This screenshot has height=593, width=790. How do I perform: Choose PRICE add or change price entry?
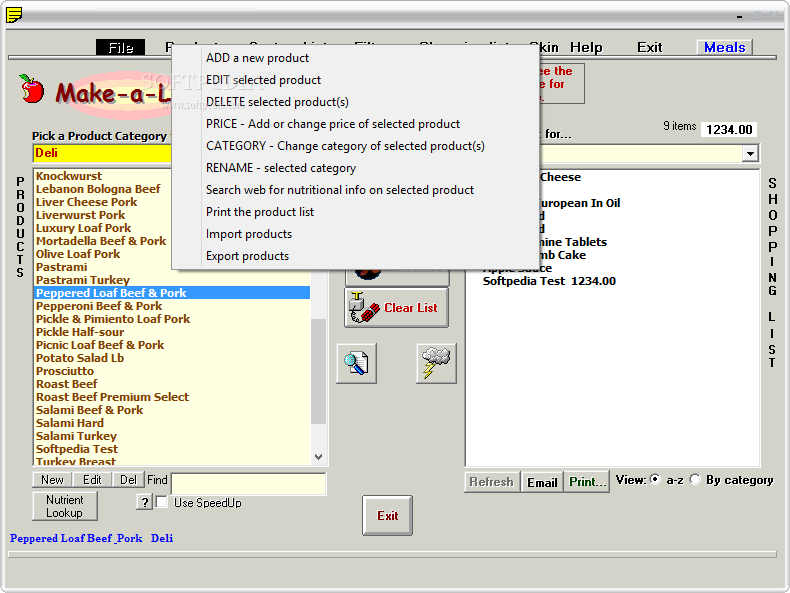(333, 124)
